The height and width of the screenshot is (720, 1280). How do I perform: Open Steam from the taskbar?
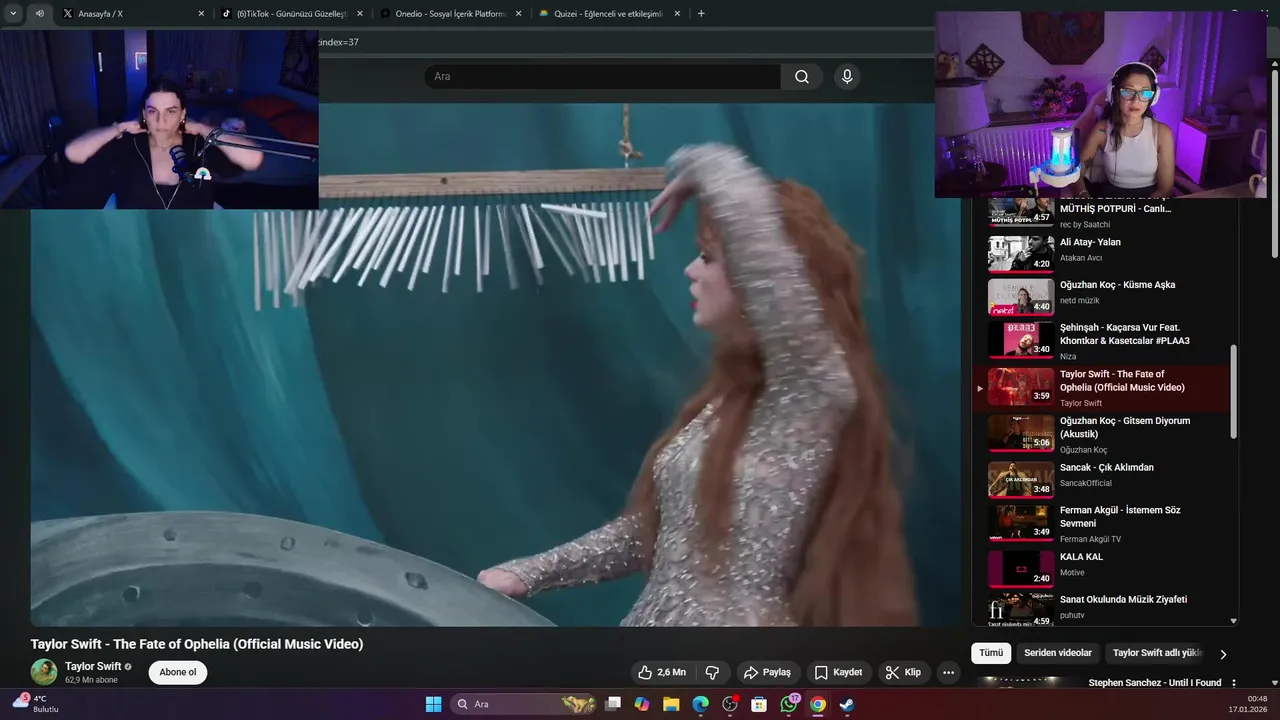click(847, 704)
